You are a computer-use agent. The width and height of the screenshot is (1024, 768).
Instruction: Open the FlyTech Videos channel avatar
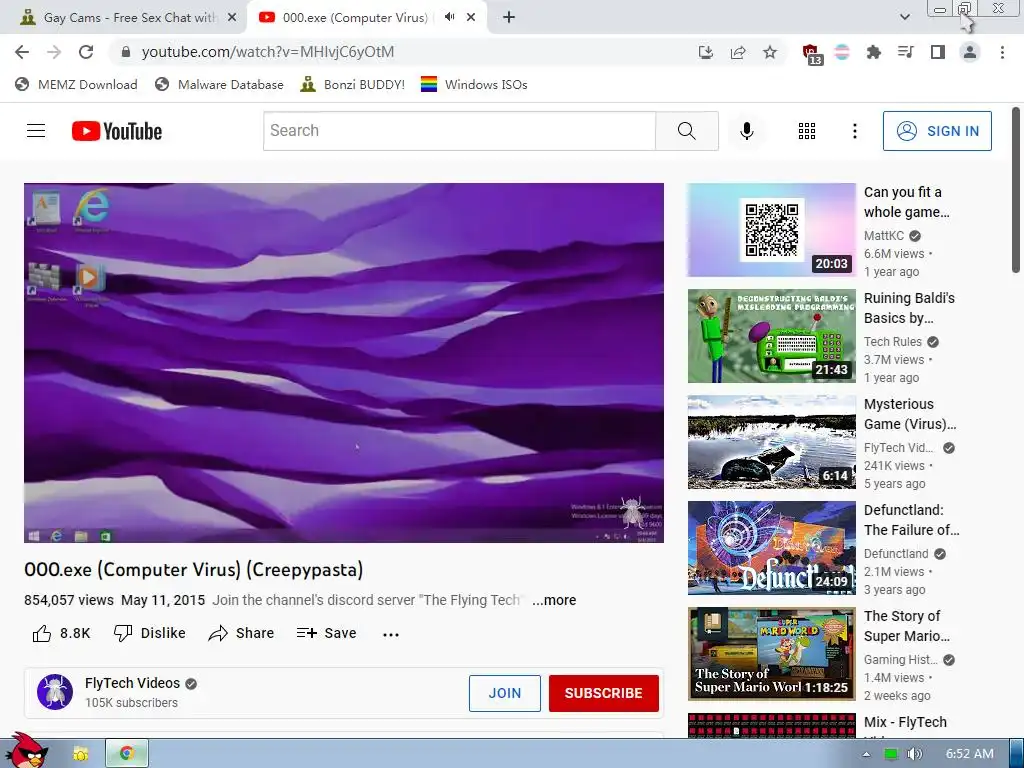click(55, 692)
